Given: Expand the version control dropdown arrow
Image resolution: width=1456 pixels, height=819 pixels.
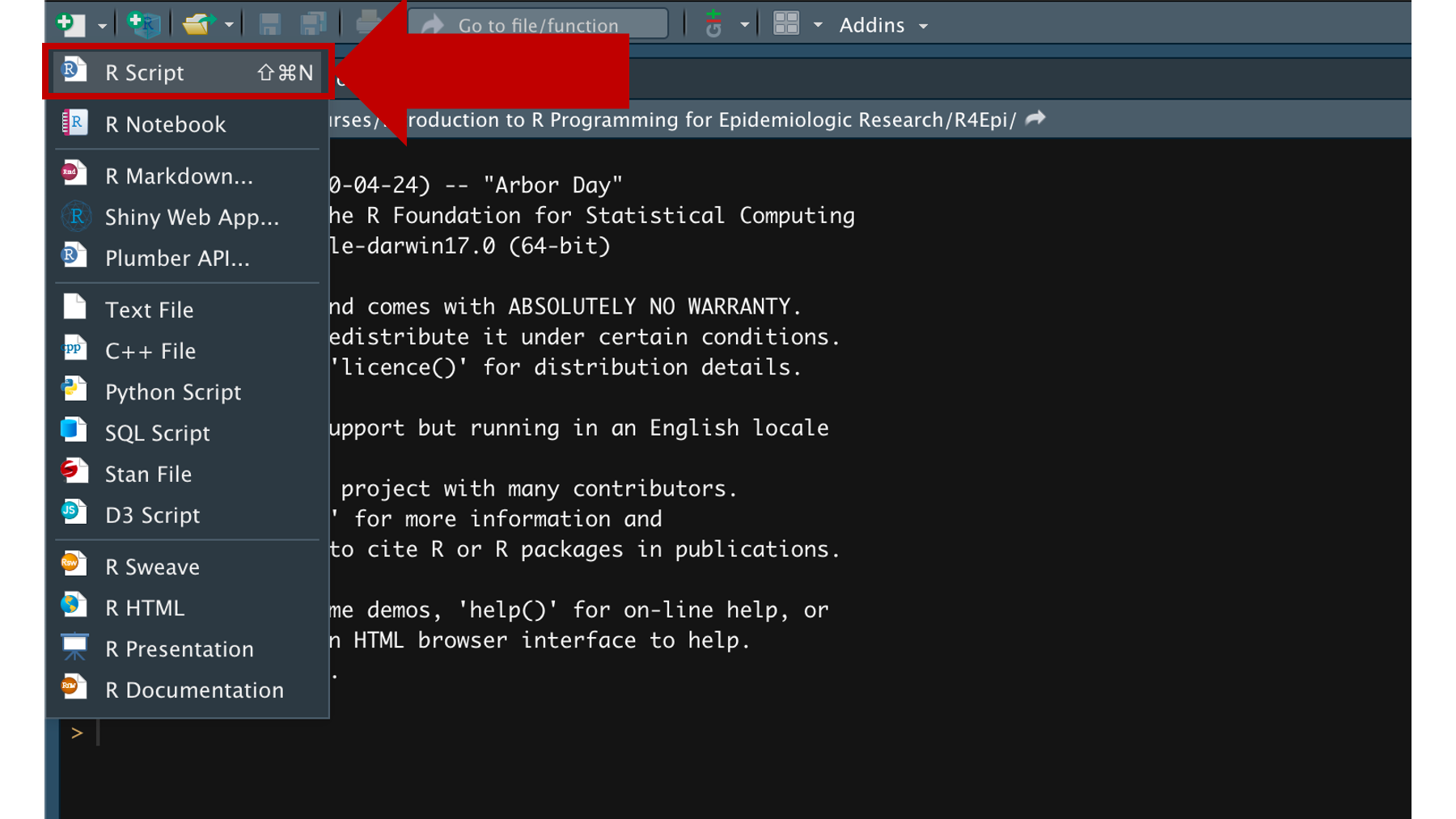Looking at the screenshot, I should (744, 25).
